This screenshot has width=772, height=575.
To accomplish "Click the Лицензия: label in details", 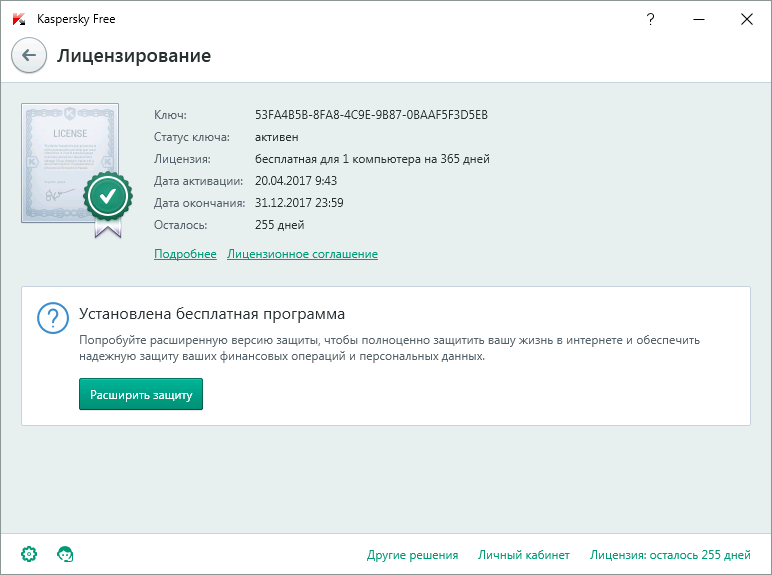I will [182, 159].
